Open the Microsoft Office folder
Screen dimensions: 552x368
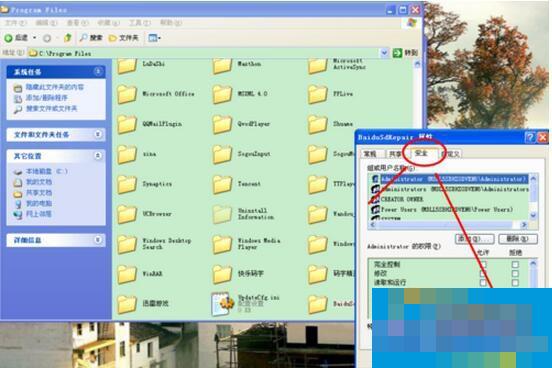click(x=156, y=94)
